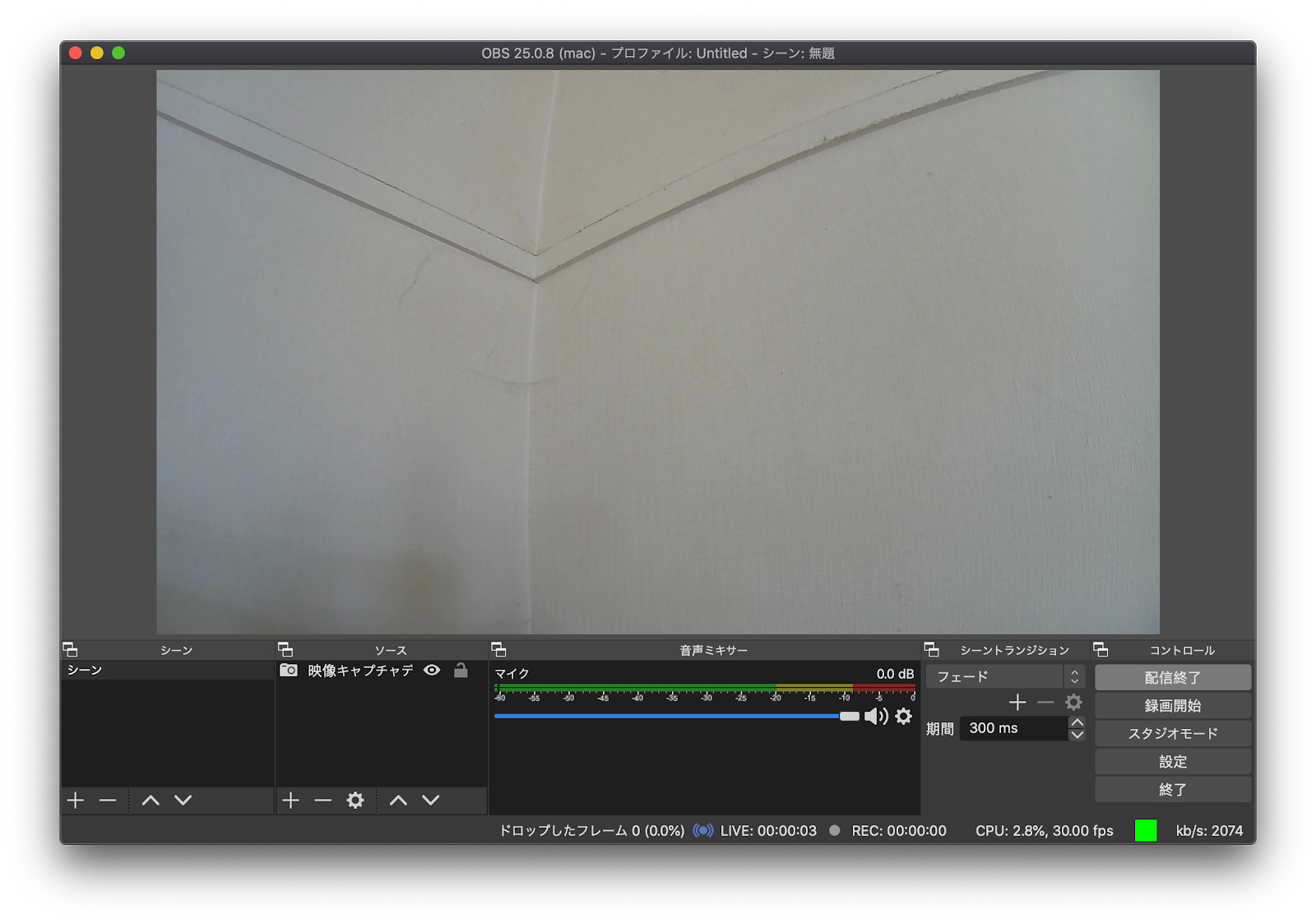Pop out the コントロール dock panel icon
1316x924 pixels.
1101,649
